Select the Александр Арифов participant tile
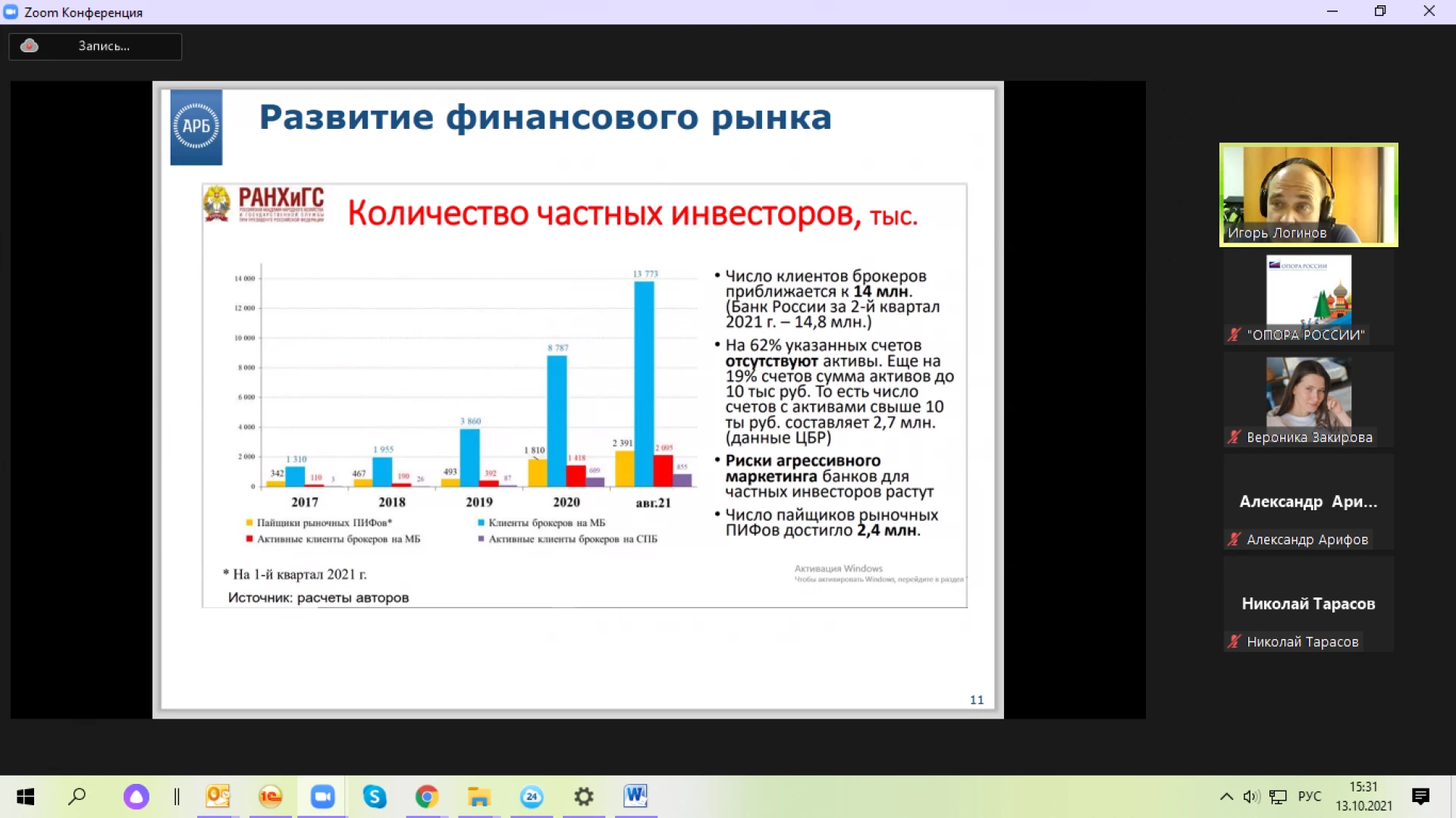This screenshot has height=818, width=1456. pos(1308,503)
